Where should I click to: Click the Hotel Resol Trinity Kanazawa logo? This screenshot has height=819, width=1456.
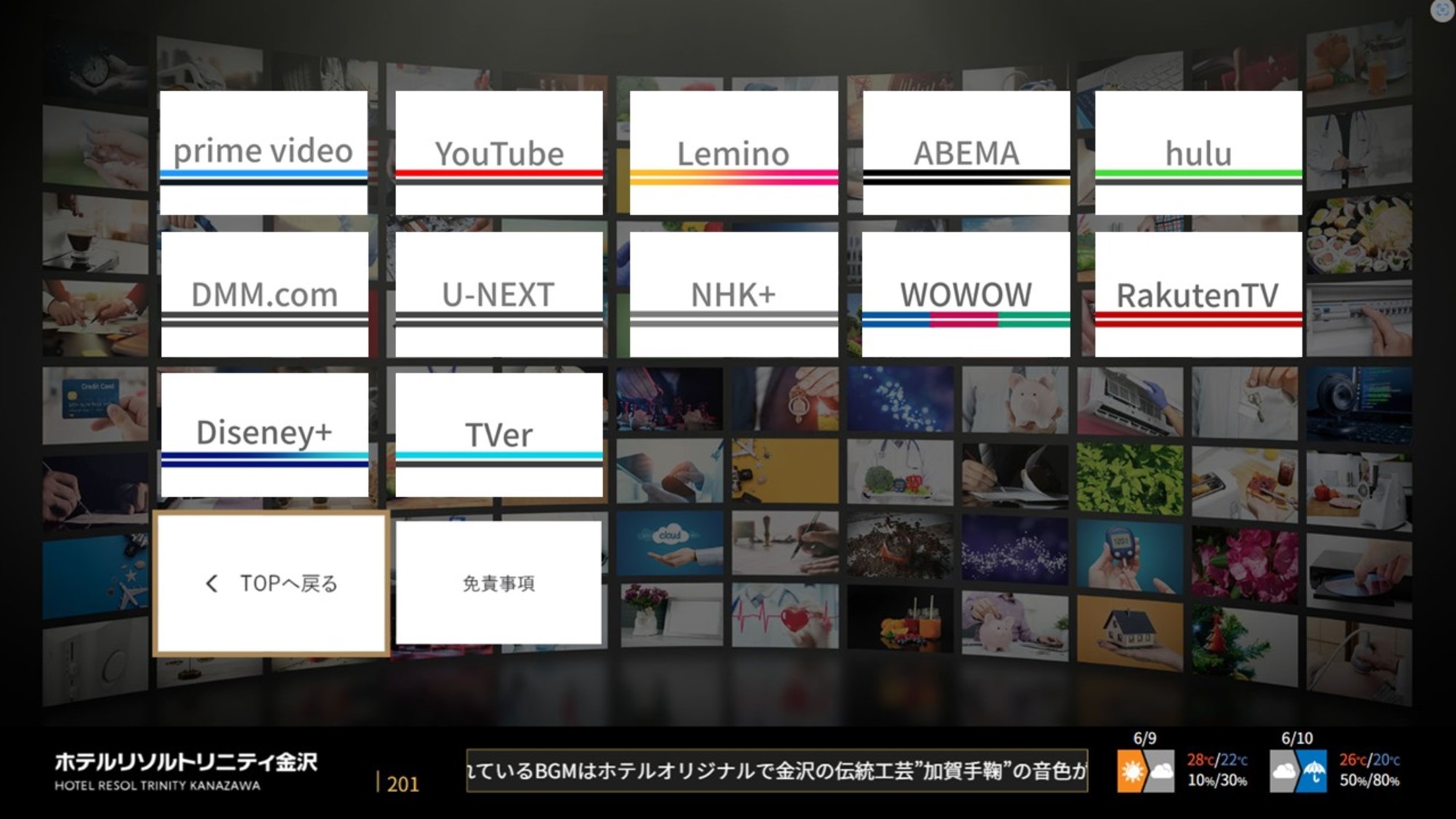coord(186,771)
